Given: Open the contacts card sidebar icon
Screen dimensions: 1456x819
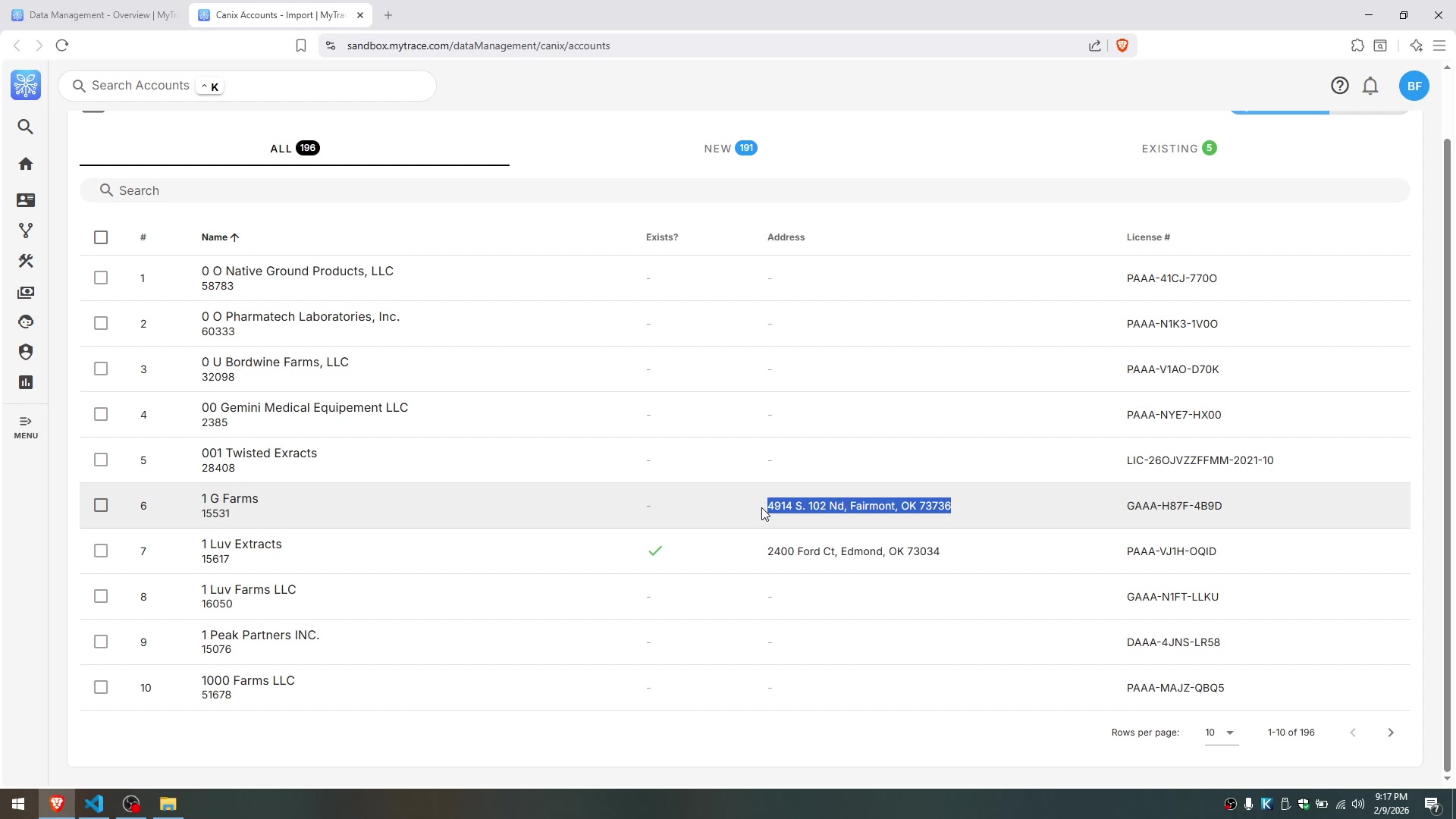Looking at the screenshot, I should tap(26, 200).
